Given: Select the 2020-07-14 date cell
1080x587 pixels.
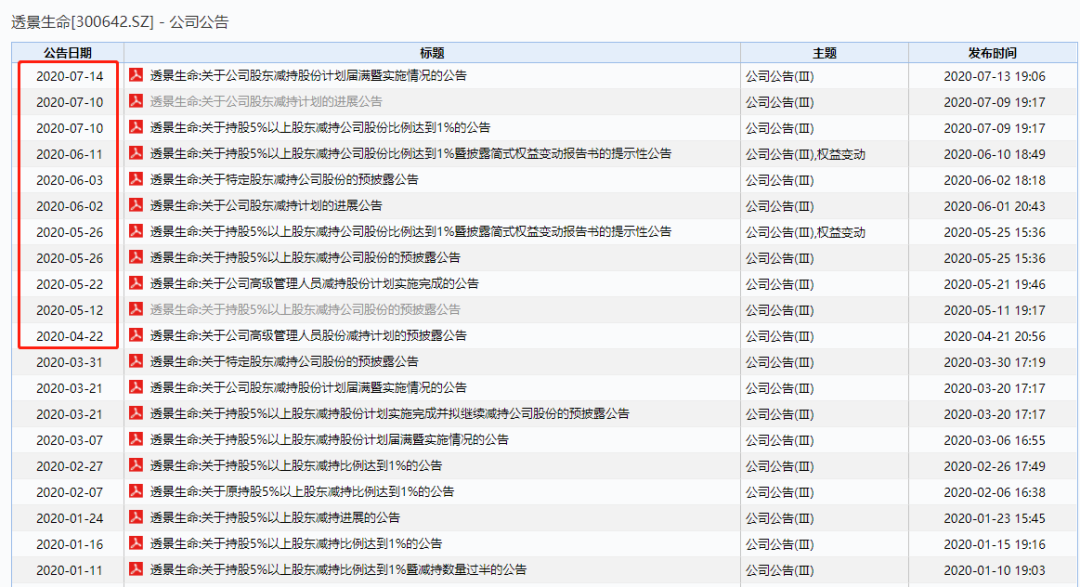Looking at the screenshot, I should (69, 76).
